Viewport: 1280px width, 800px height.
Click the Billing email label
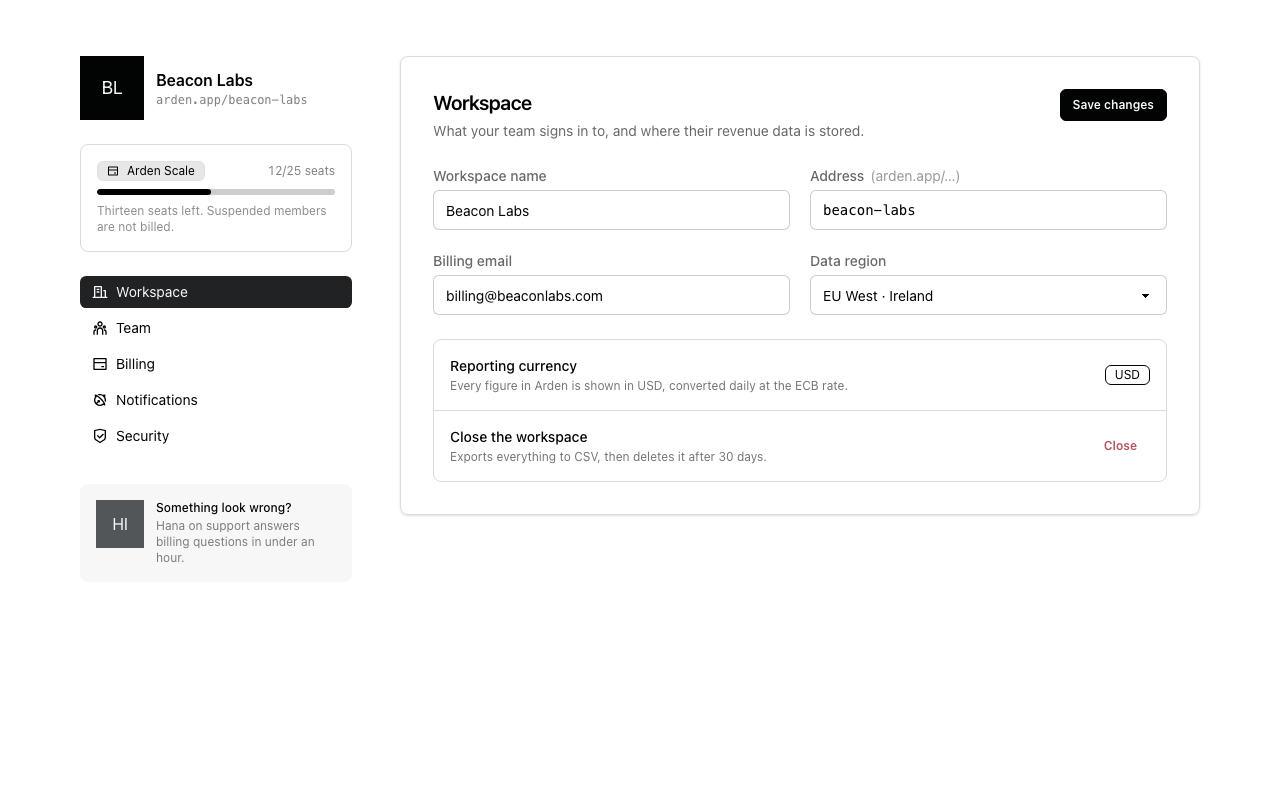tap(472, 261)
